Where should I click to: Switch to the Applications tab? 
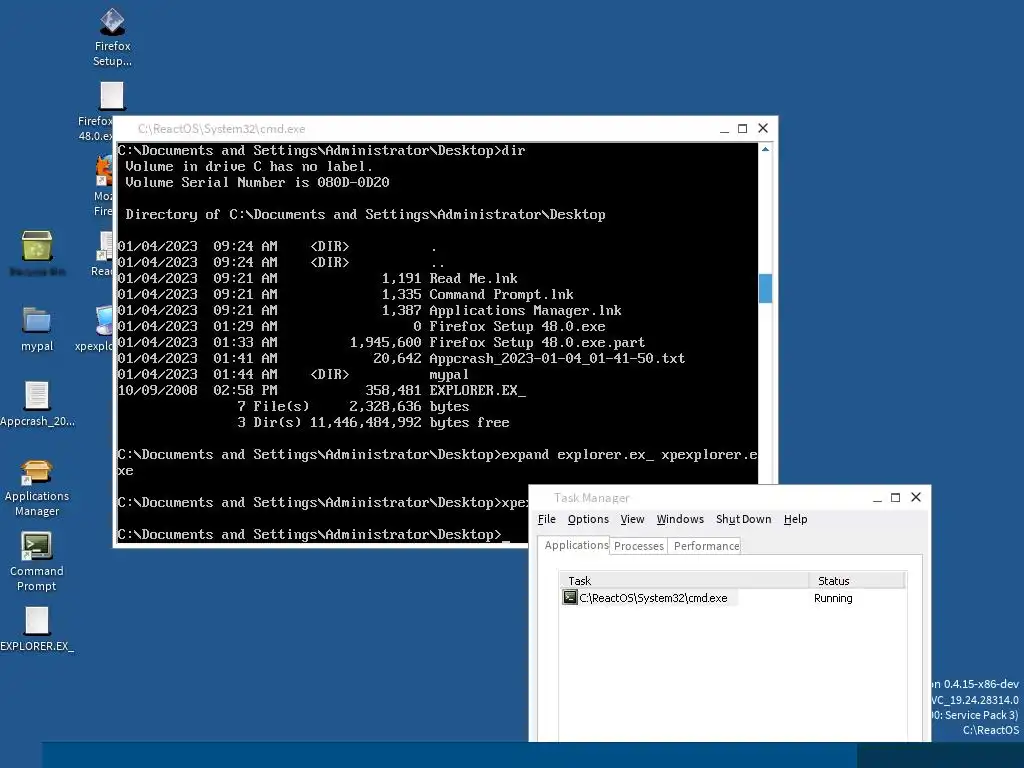coord(576,545)
